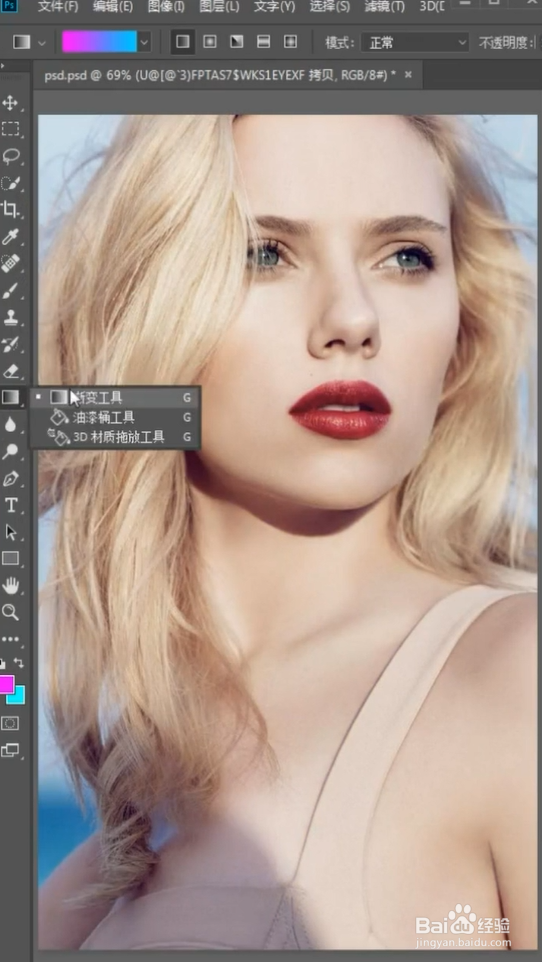Select the Zoom tool

click(10, 612)
